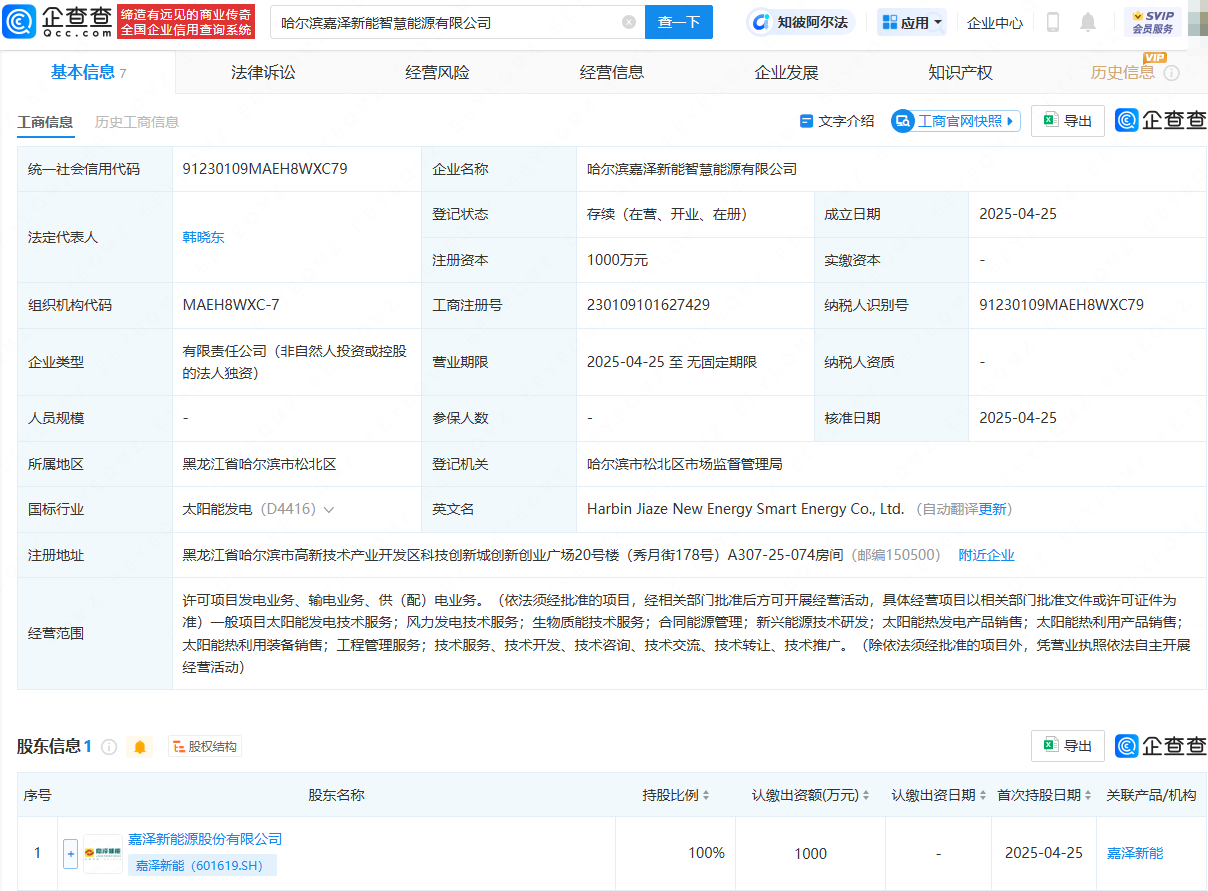
Task: Click 哈尔滨市松北区市场监督管理局 text
Action: (x=684, y=464)
